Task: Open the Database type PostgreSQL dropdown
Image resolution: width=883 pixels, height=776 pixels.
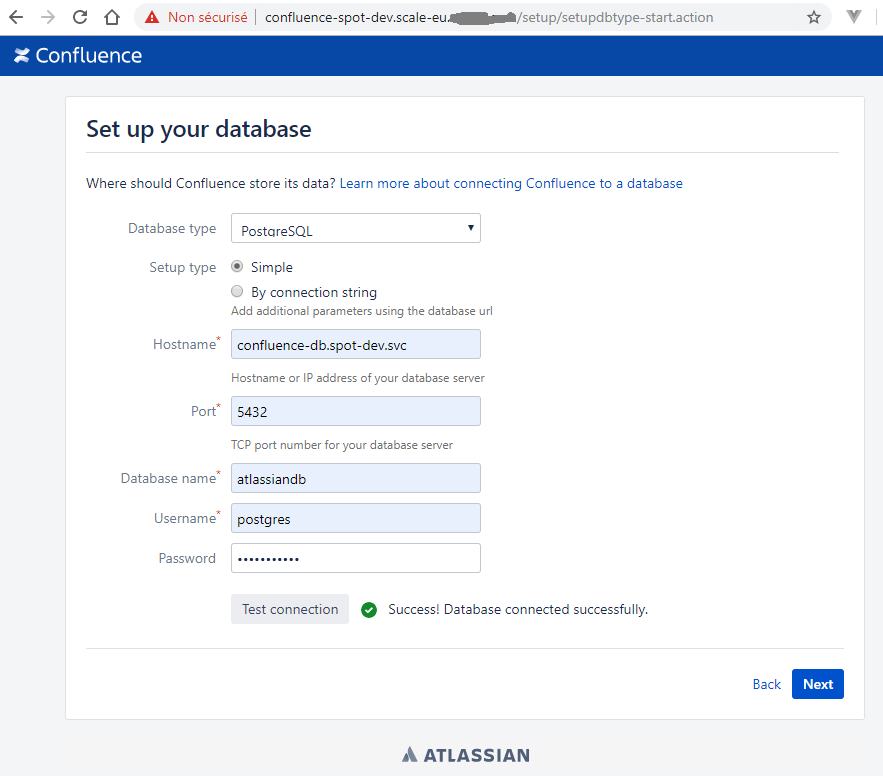Action: tap(355, 228)
